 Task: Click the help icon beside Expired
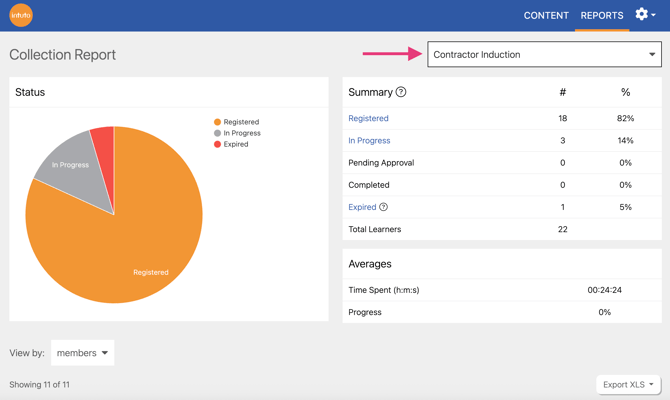[x=383, y=207]
